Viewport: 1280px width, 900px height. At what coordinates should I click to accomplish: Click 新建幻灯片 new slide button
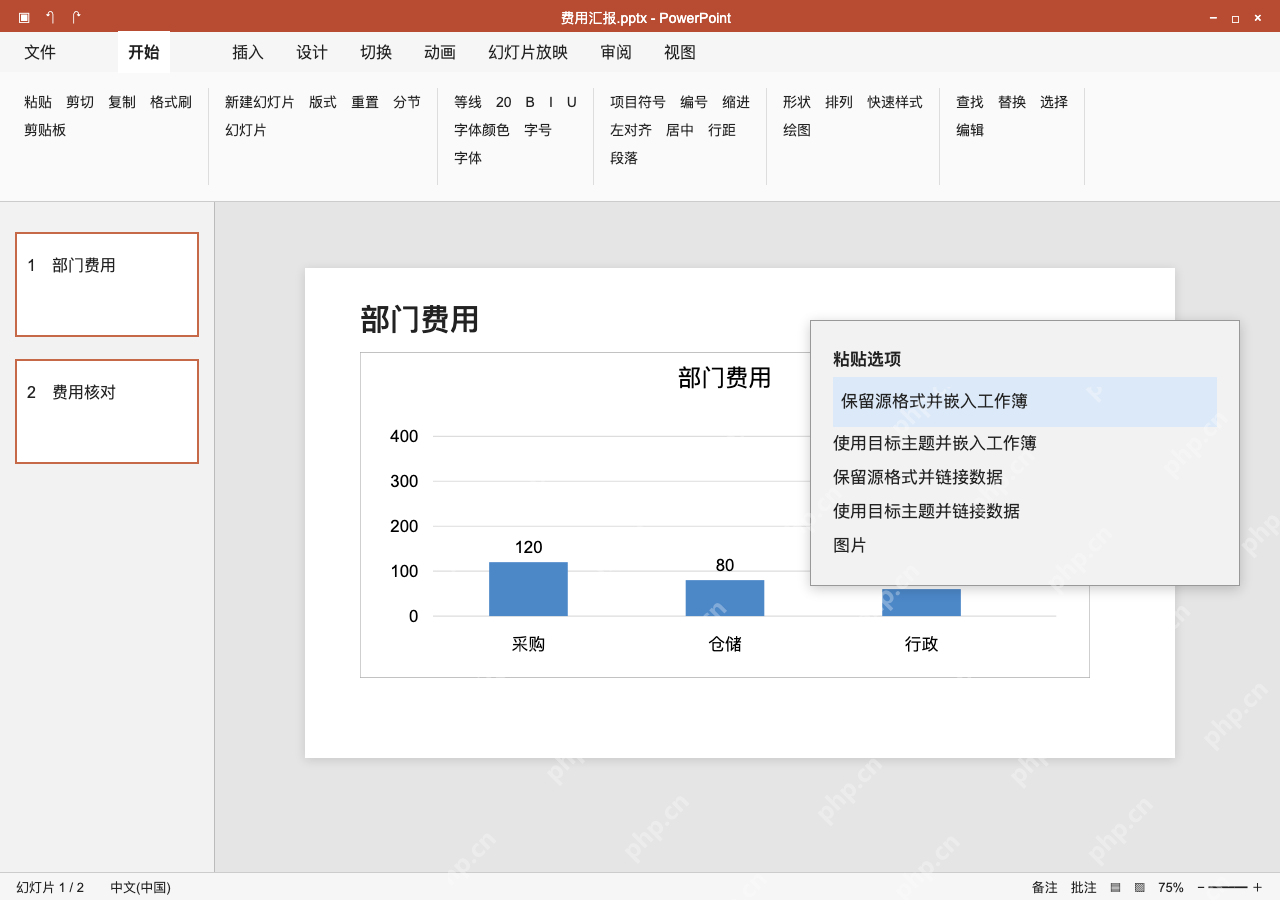[x=260, y=102]
